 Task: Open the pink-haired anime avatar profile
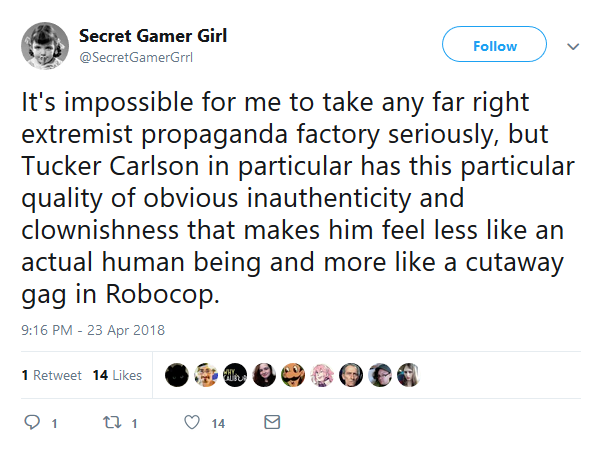tap(322, 375)
